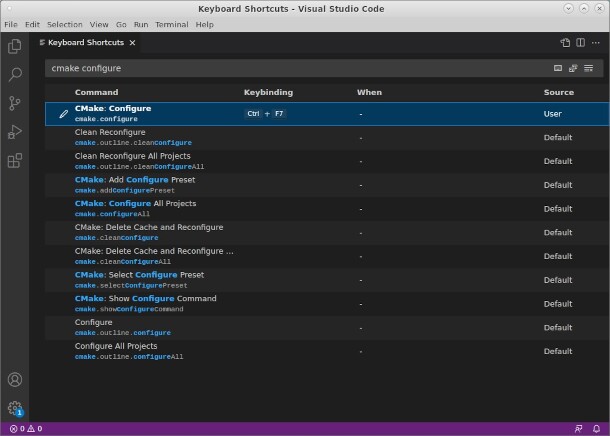Select the Keyboard Shortcuts tab
The width and height of the screenshot is (610, 436).
[x=86, y=43]
